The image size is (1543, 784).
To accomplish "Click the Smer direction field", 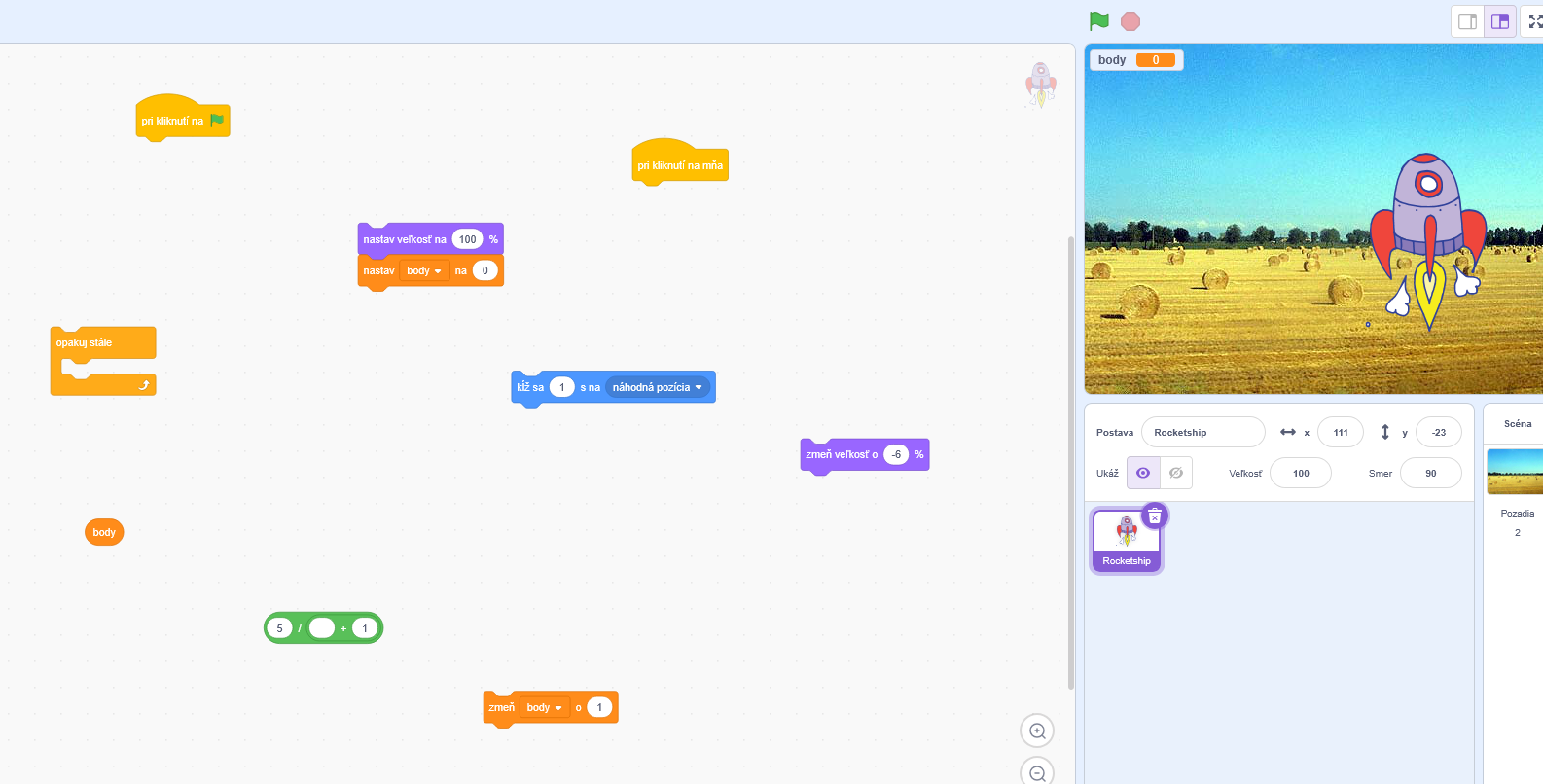I will point(1430,474).
